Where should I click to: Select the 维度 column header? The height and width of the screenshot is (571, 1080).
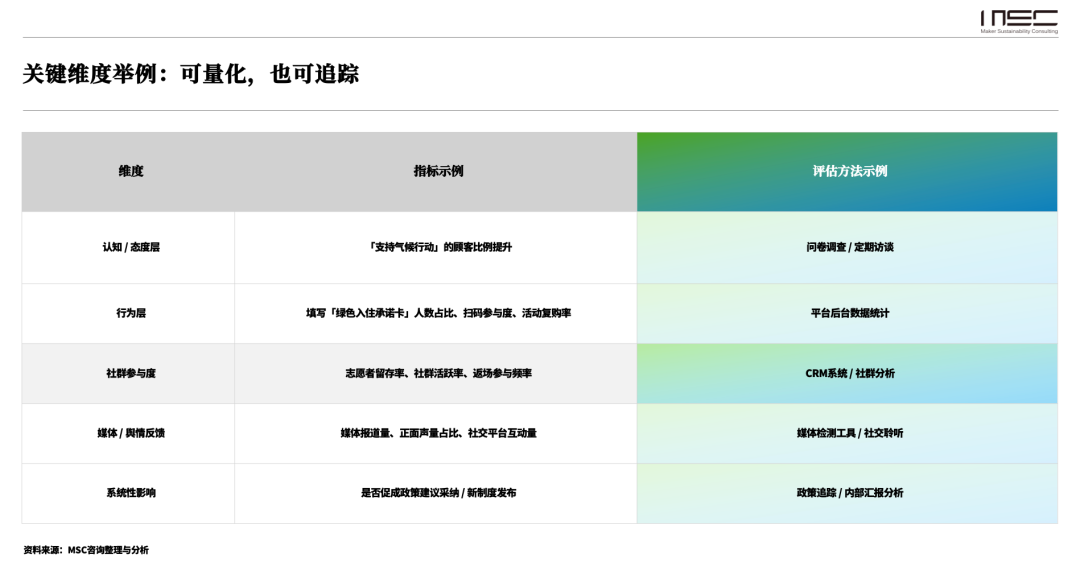[x=130, y=171]
